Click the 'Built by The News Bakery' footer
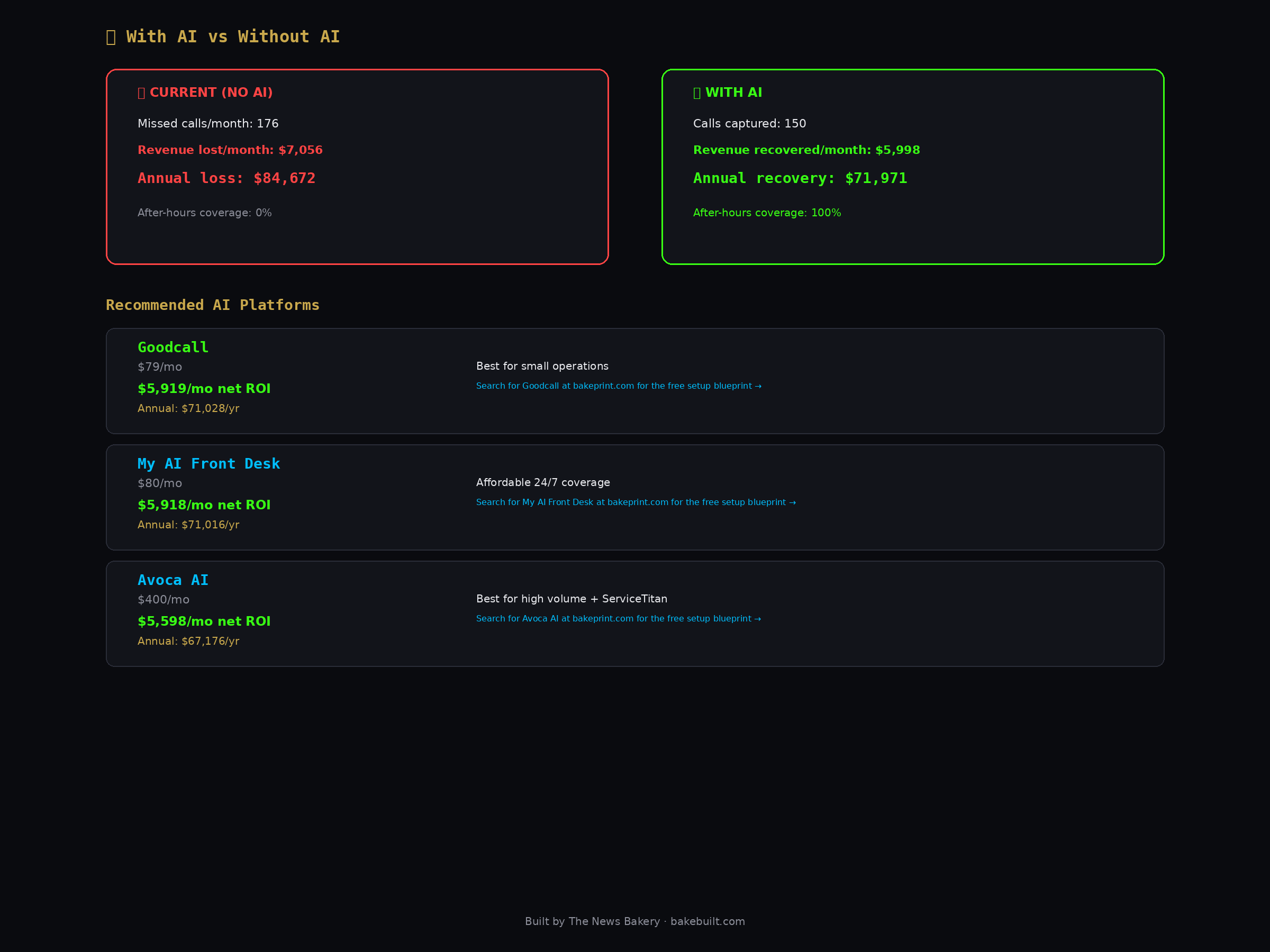Image resolution: width=1270 pixels, height=952 pixels. pyautogui.click(x=635, y=921)
